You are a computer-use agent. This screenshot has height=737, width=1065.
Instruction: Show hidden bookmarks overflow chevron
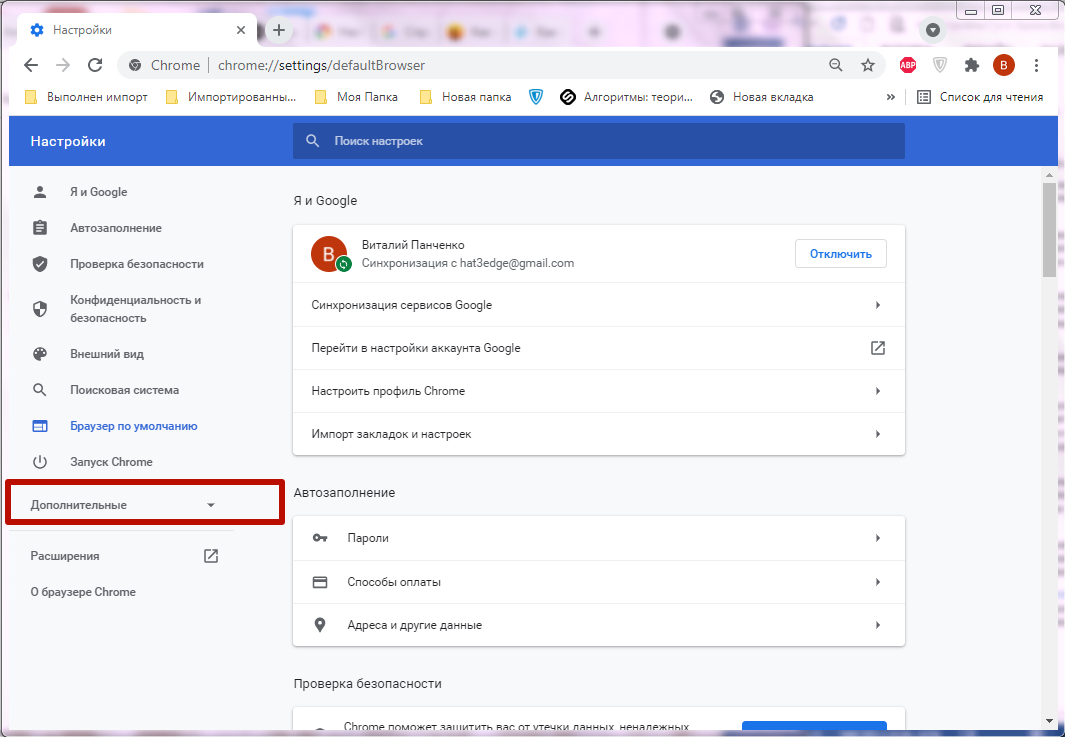tap(890, 97)
